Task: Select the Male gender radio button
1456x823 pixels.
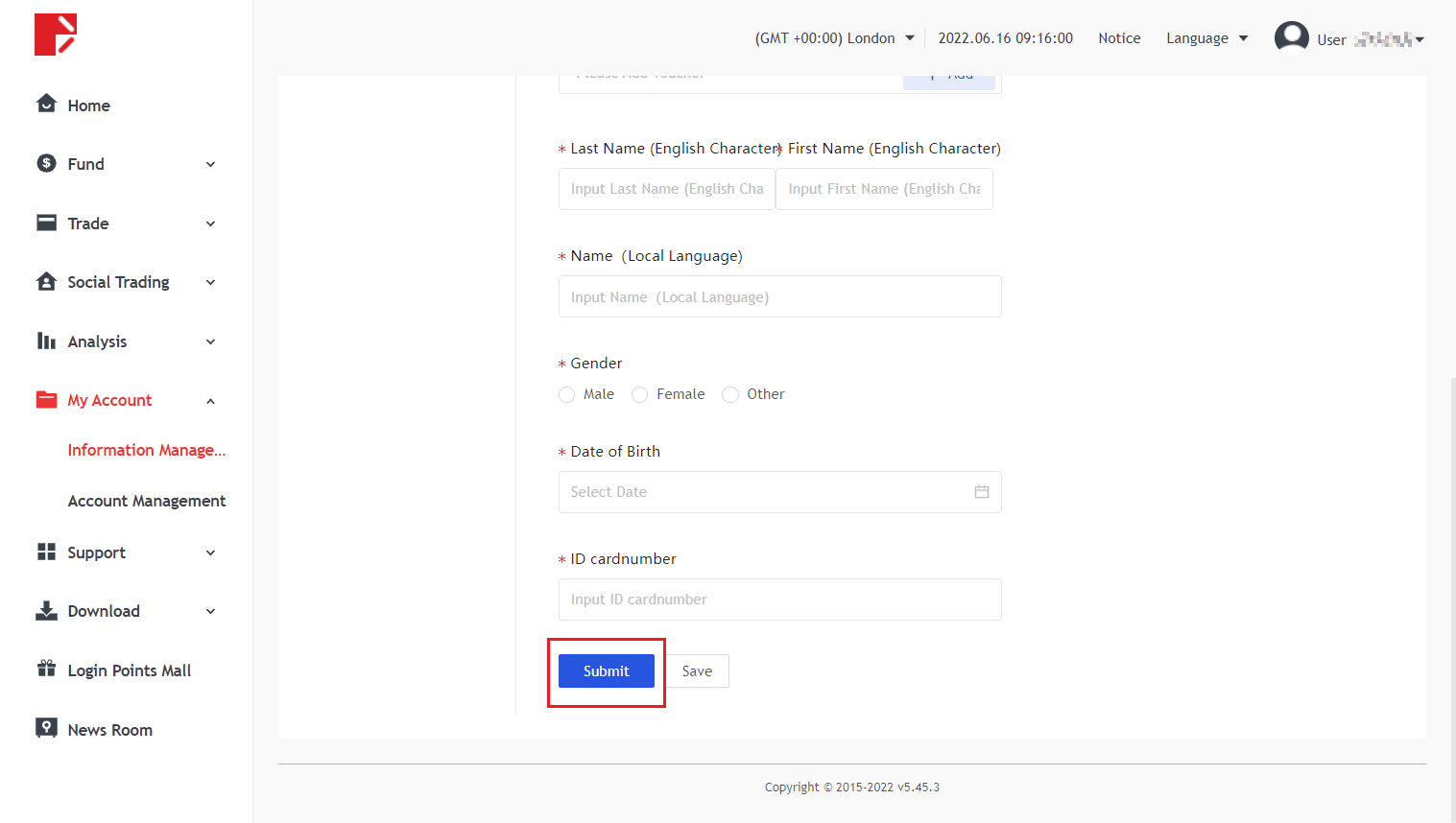Action: 567,395
